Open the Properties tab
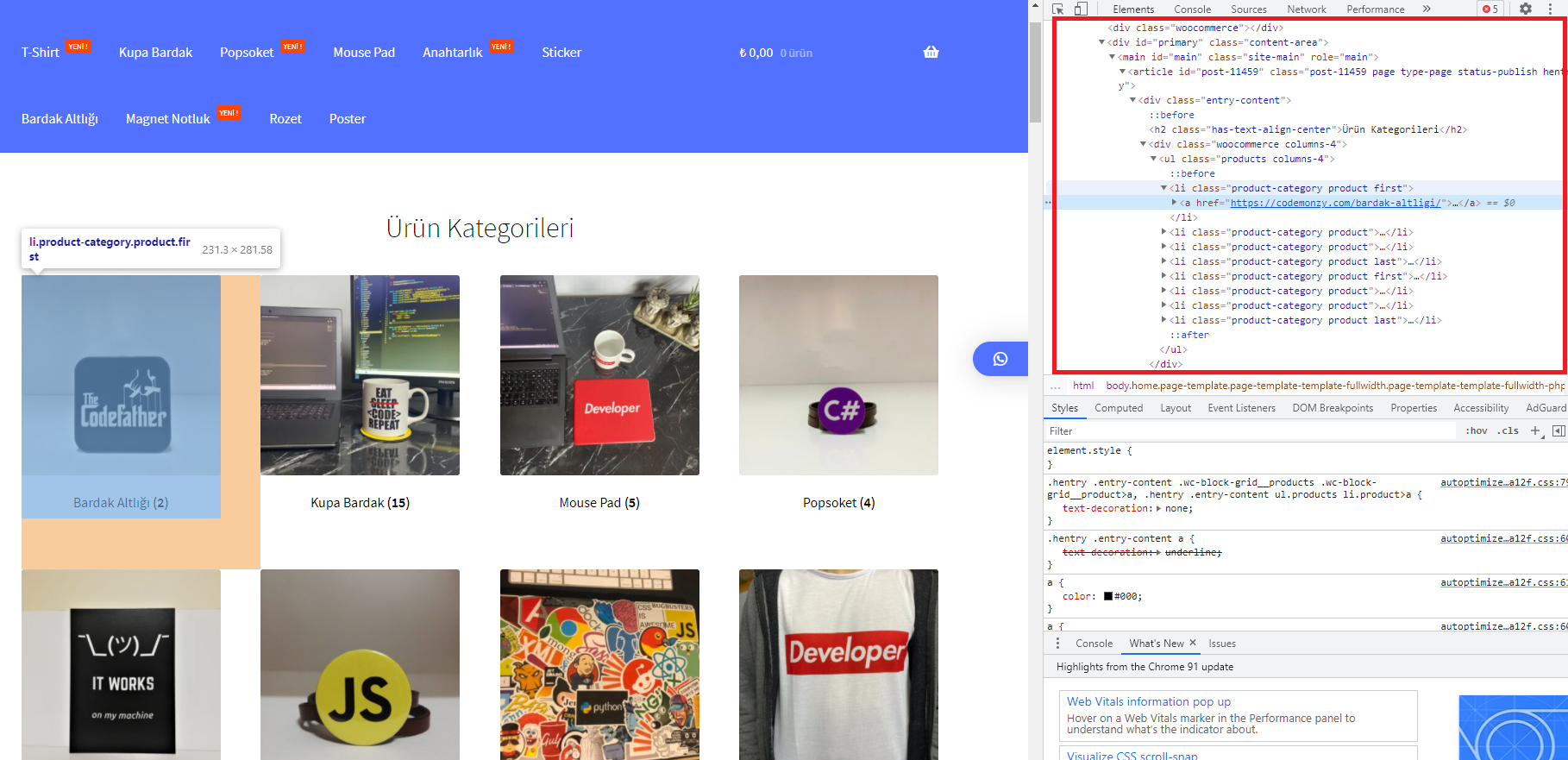1568x760 pixels. pyautogui.click(x=1414, y=408)
